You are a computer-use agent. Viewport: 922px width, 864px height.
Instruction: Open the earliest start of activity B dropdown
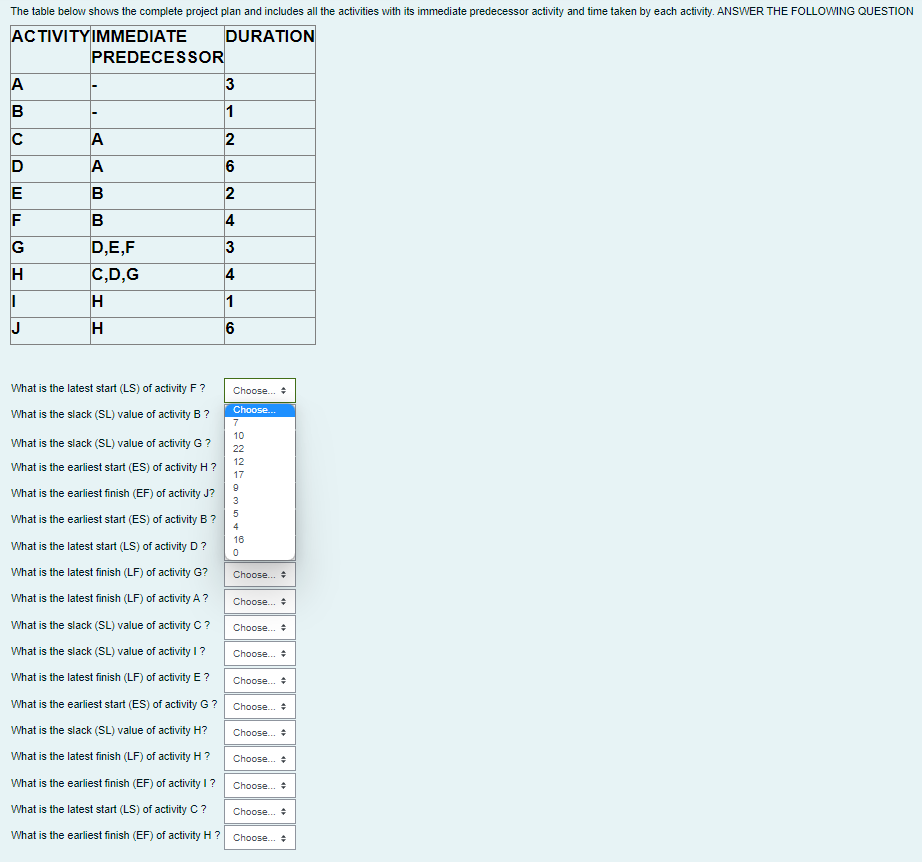coord(259,519)
